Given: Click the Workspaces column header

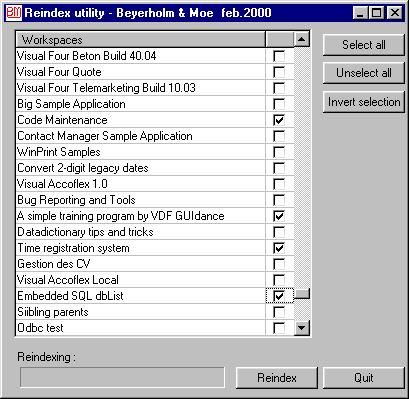Looking at the screenshot, I should click(x=141, y=40).
